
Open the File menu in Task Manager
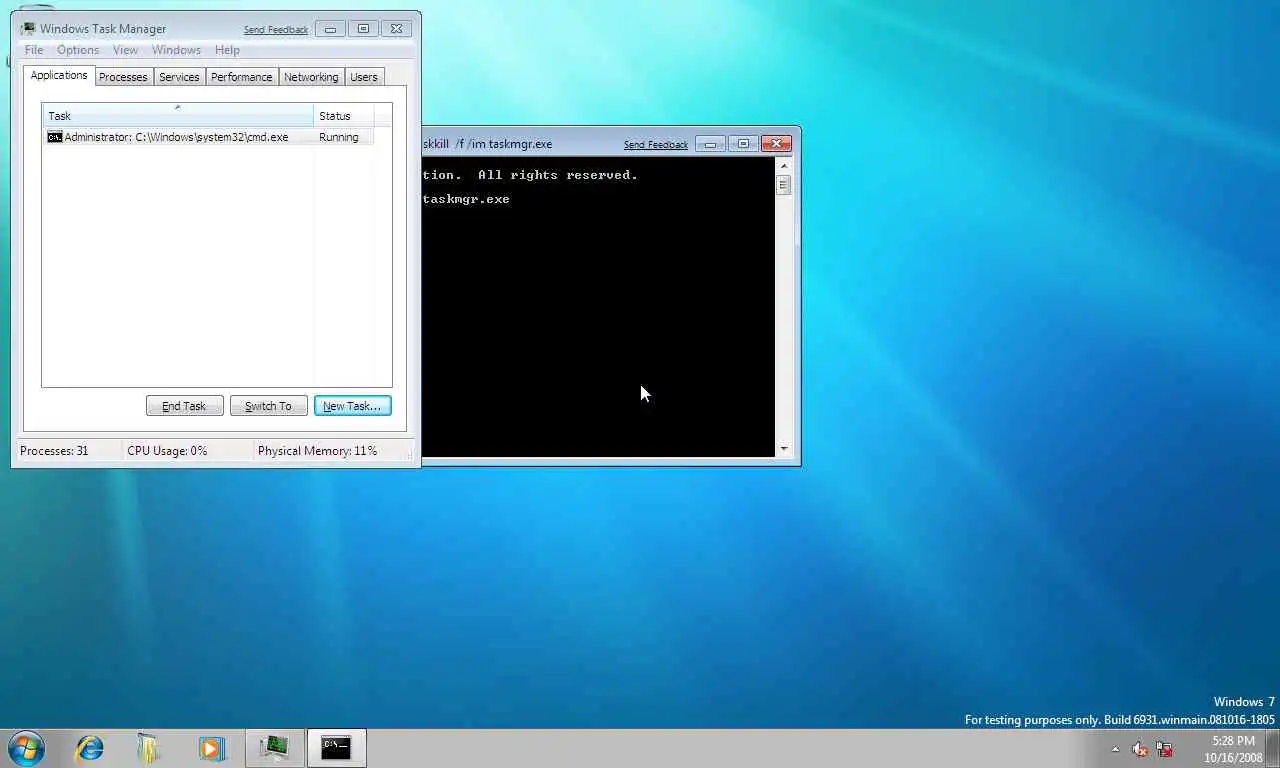pyautogui.click(x=34, y=50)
